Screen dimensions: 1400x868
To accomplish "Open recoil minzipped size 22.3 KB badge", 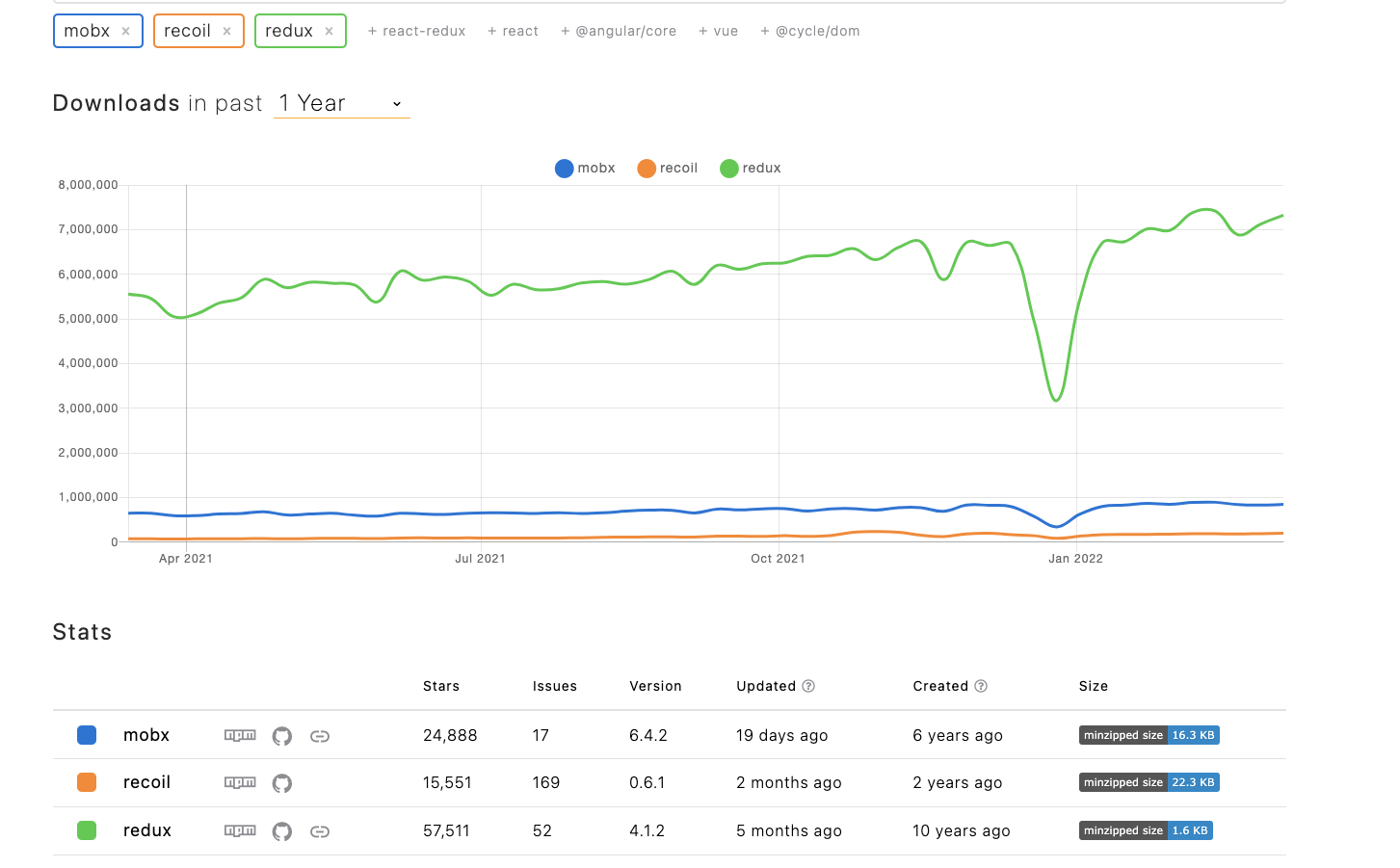I will pos(1149,782).
